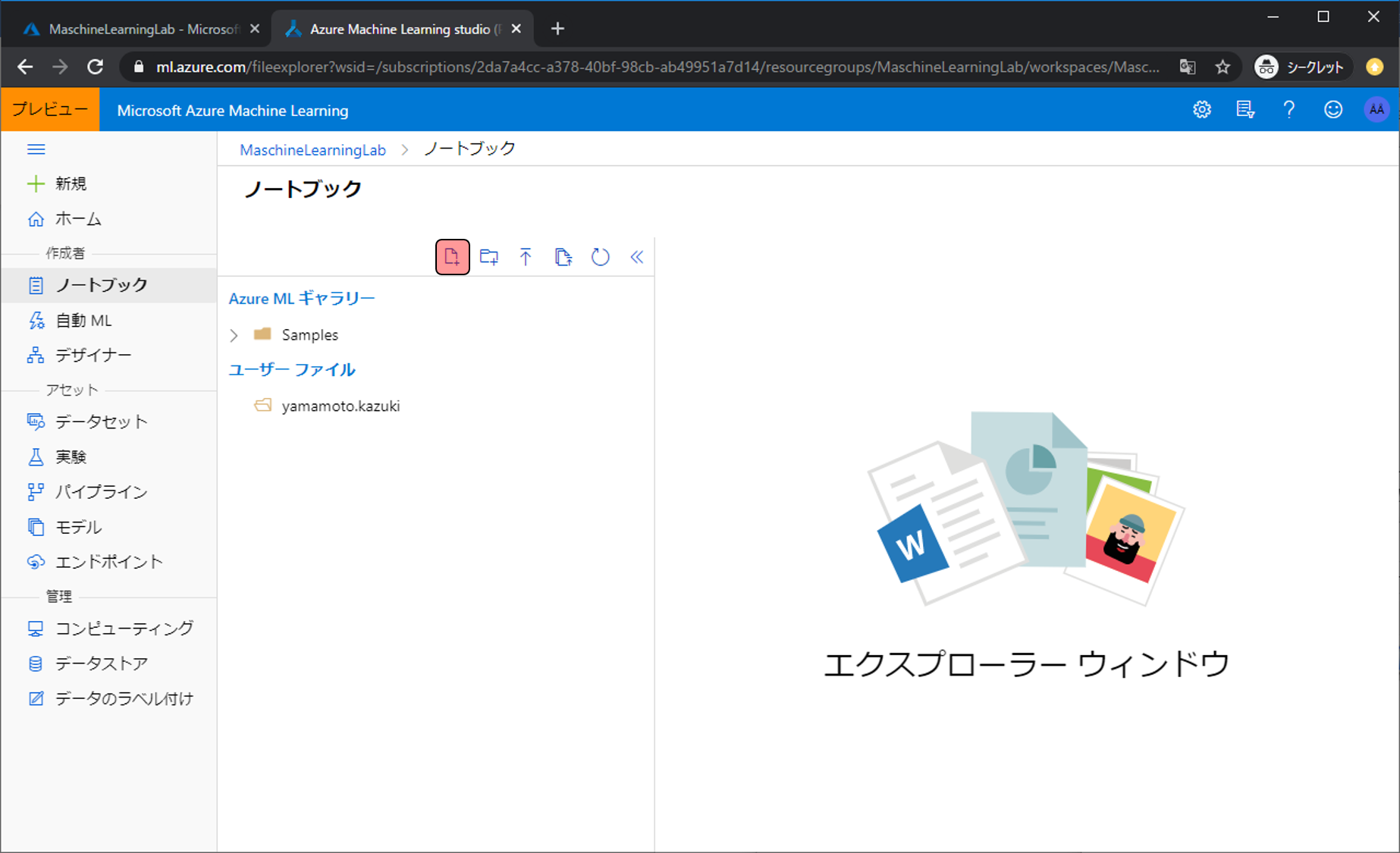
Task: Click the feedback smiley icon
Action: (1333, 110)
